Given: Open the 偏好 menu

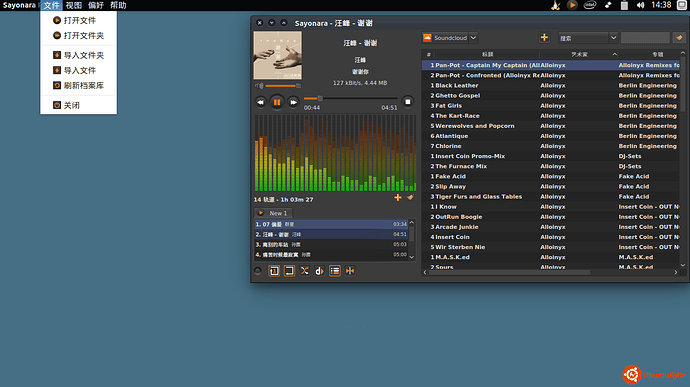Looking at the screenshot, I should [95, 5].
